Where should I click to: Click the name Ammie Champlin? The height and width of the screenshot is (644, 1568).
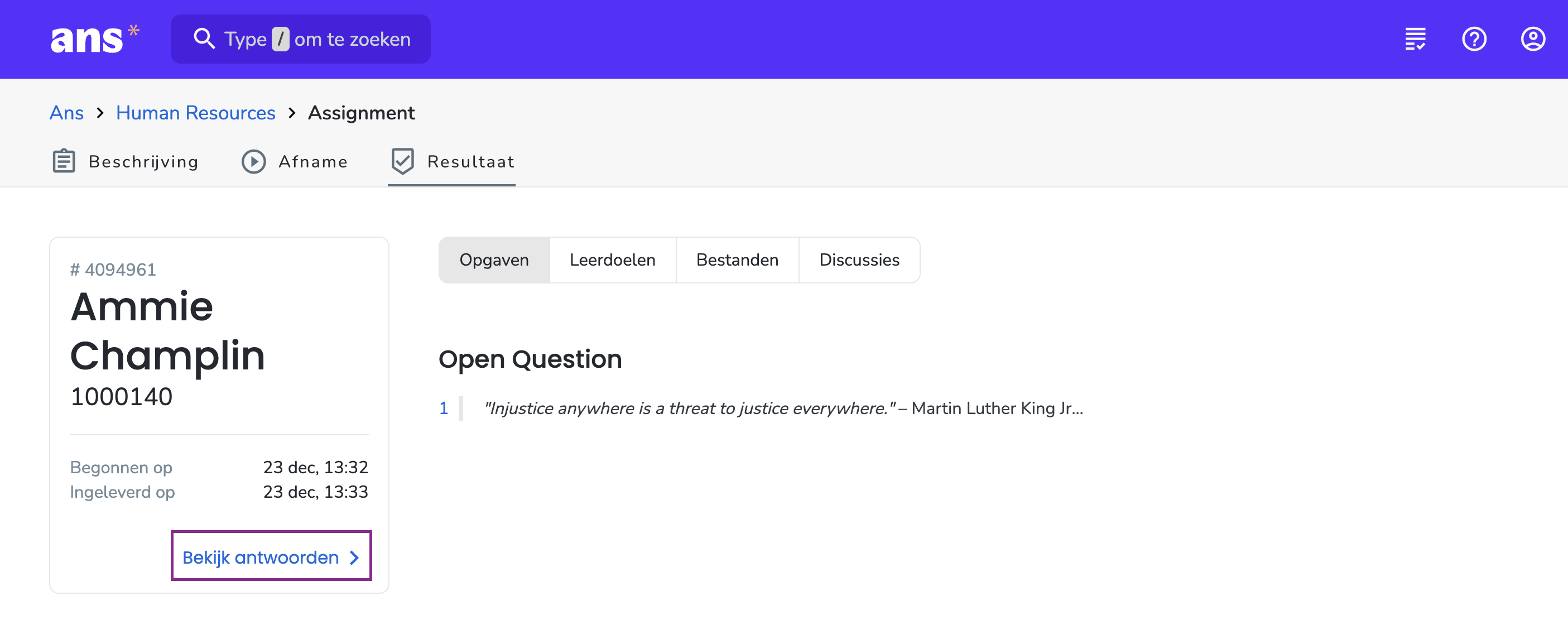pyautogui.click(x=167, y=330)
